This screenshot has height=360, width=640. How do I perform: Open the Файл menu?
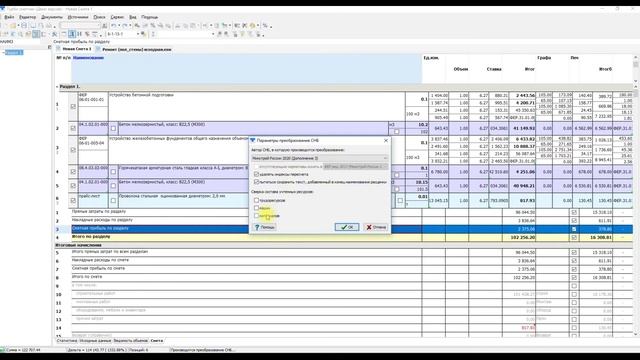coord(9,17)
